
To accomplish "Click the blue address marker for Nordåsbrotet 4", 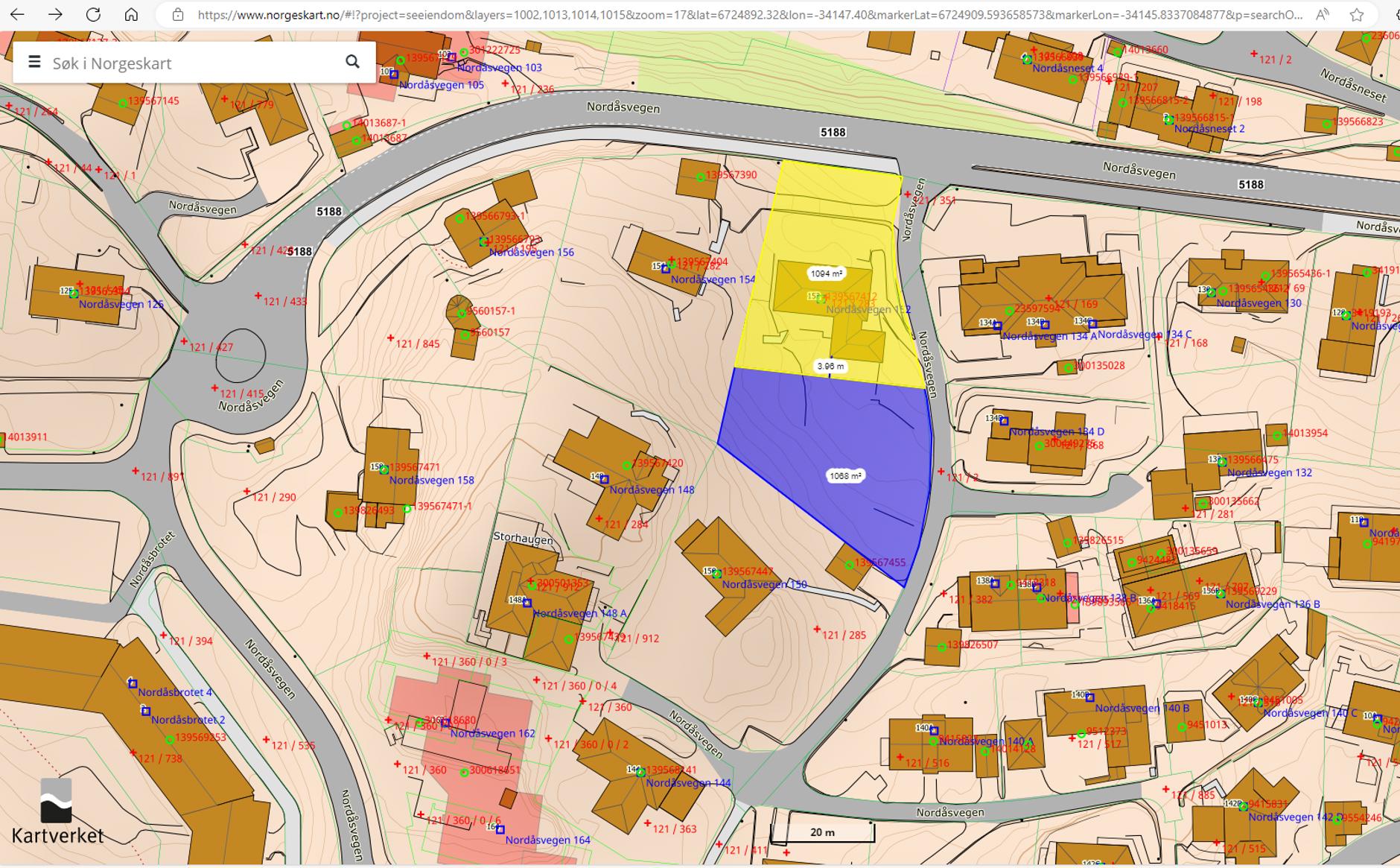I will 133,683.
